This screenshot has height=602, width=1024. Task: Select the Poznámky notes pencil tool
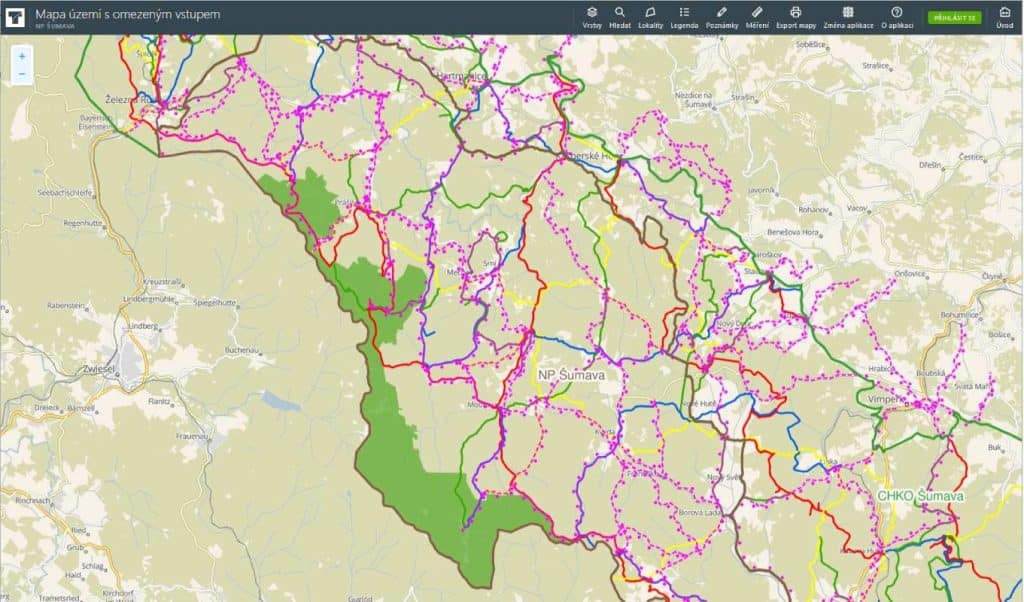[x=722, y=16]
